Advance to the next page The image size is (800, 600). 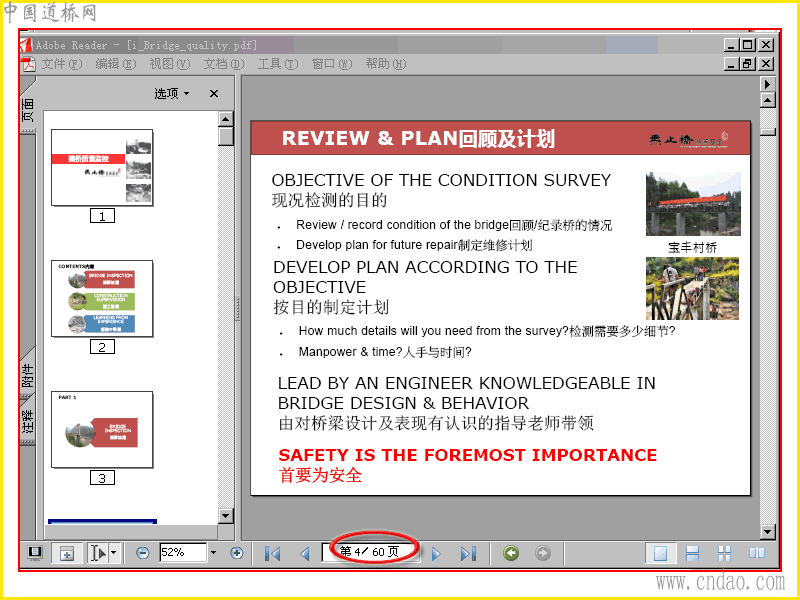click(x=436, y=553)
